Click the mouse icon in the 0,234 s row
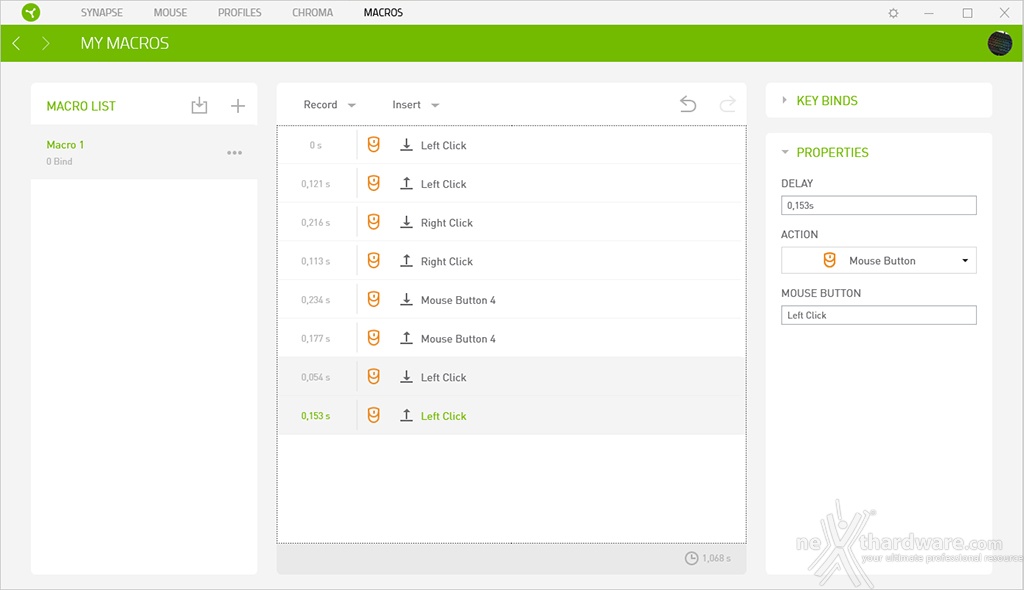The height and width of the screenshot is (590, 1024). [x=374, y=299]
